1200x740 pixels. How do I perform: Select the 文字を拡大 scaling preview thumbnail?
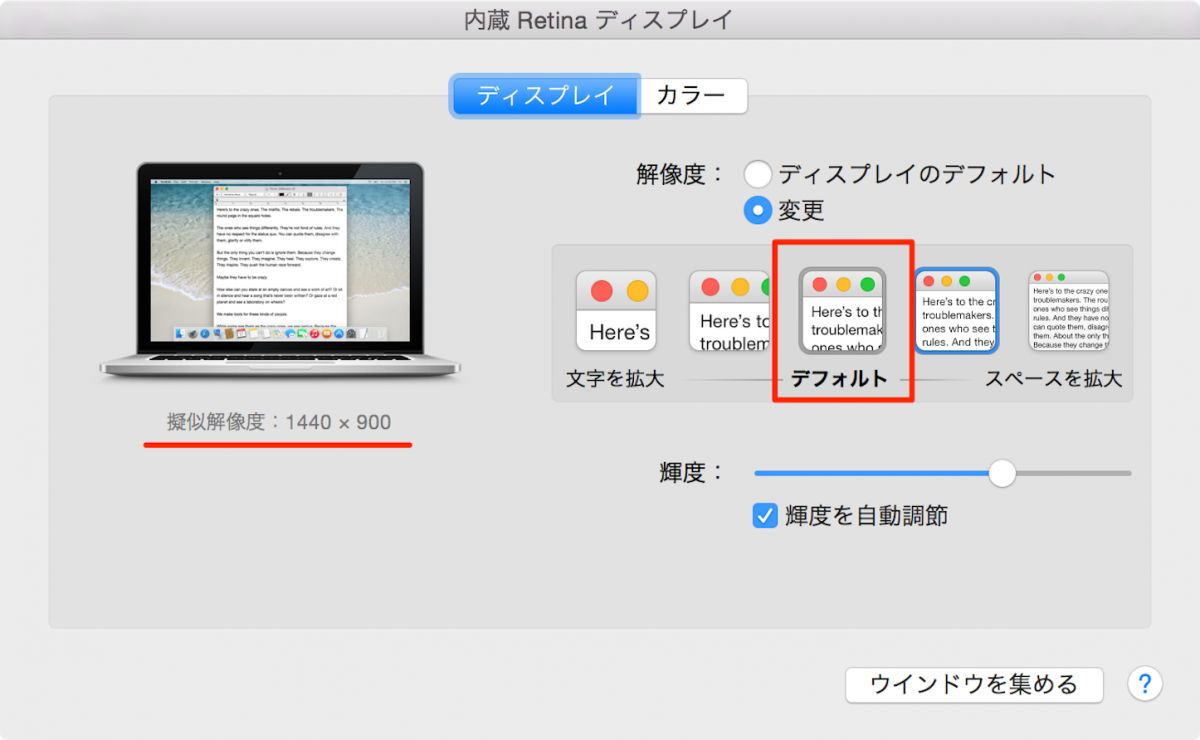pyautogui.click(x=616, y=310)
